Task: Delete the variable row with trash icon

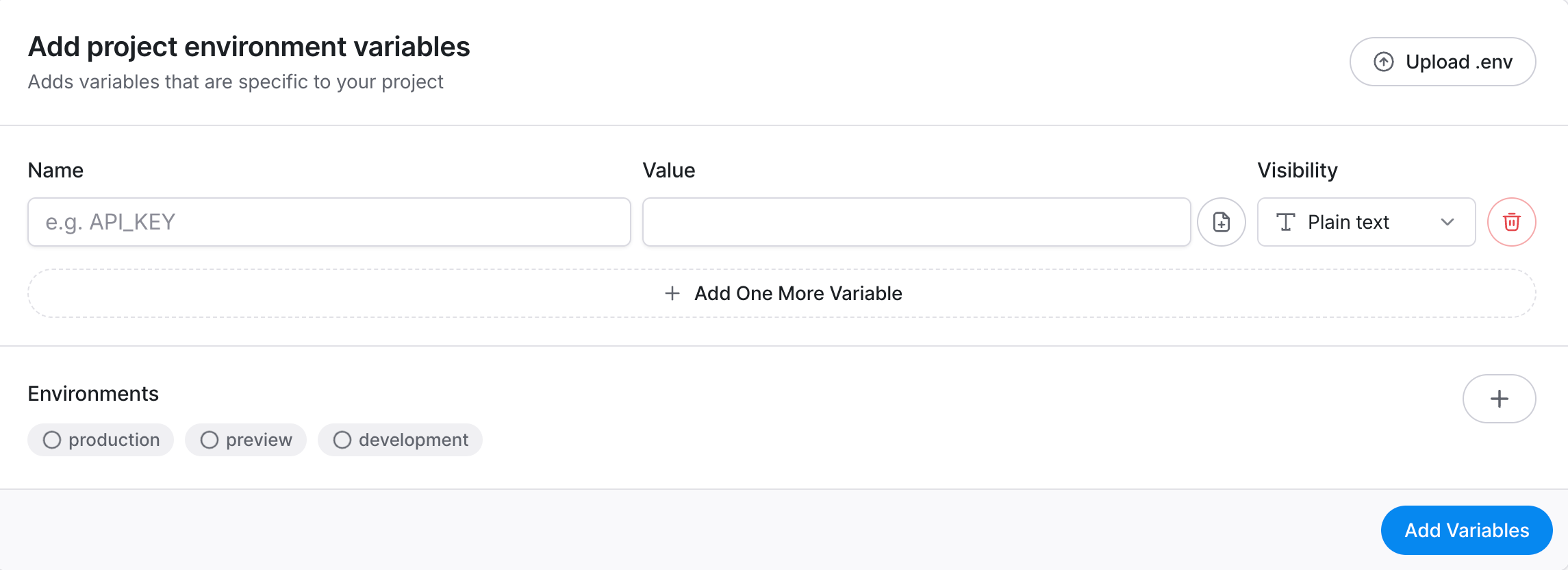Action: pyautogui.click(x=1511, y=222)
